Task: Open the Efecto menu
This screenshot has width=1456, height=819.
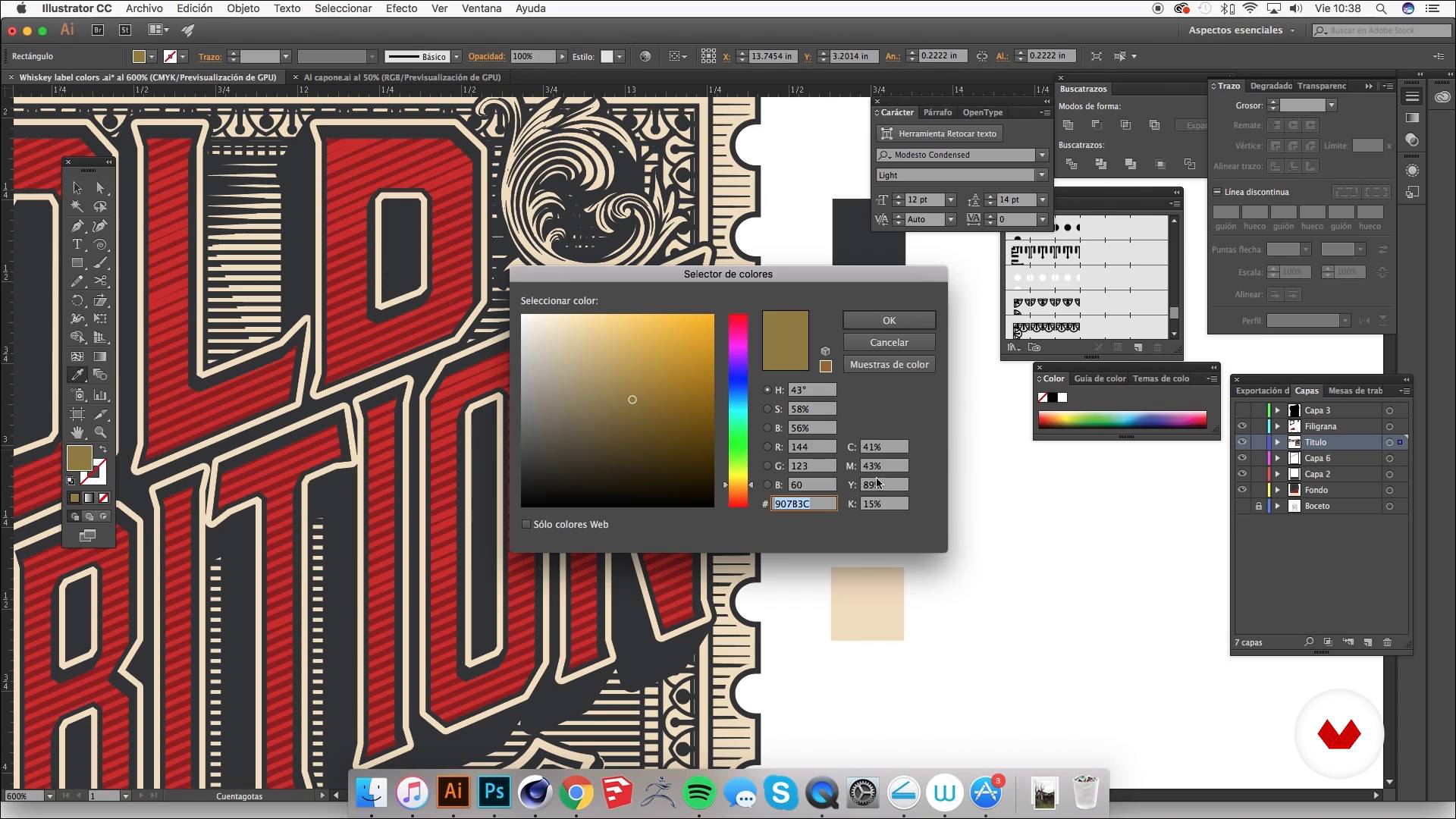Action: point(400,8)
